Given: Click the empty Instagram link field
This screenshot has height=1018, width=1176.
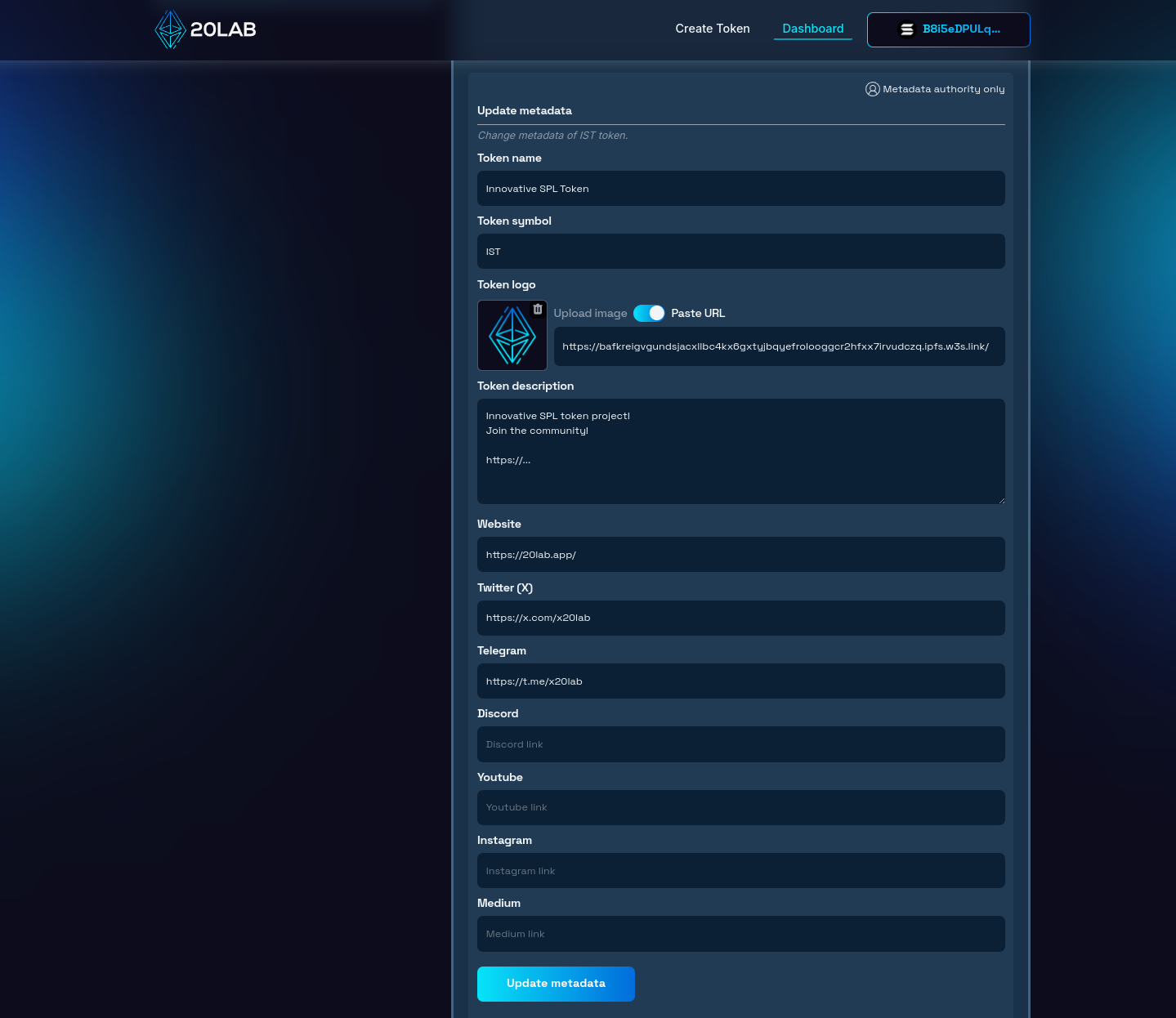Looking at the screenshot, I should click(741, 871).
